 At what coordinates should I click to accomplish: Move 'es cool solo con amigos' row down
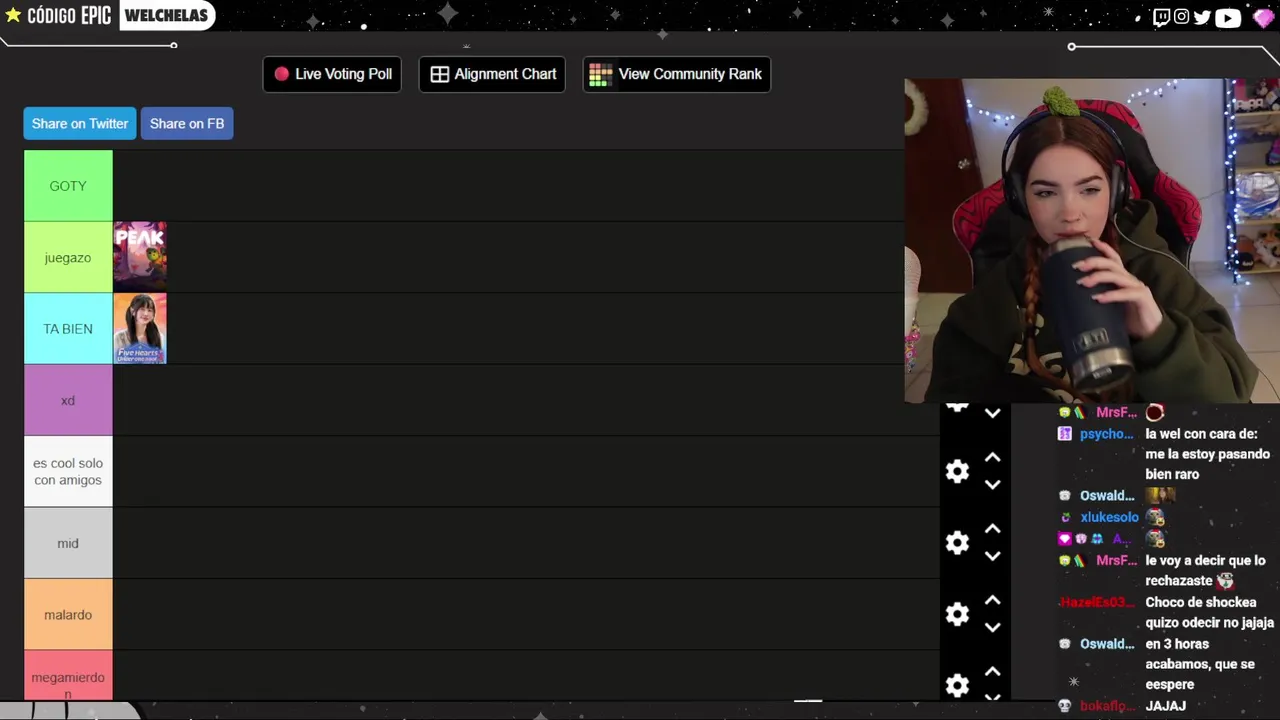[992, 485]
